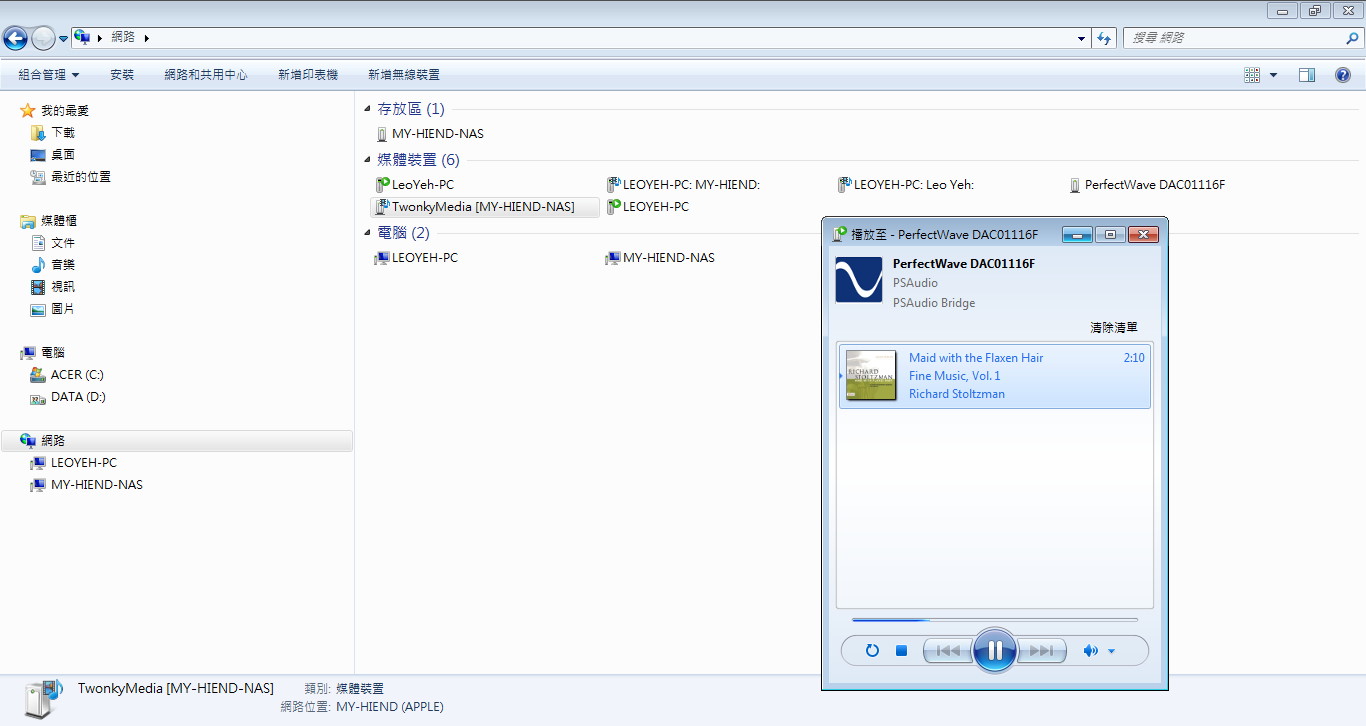Open 音樂 library
Screen dimensions: 1366x726
click(52, 265)
